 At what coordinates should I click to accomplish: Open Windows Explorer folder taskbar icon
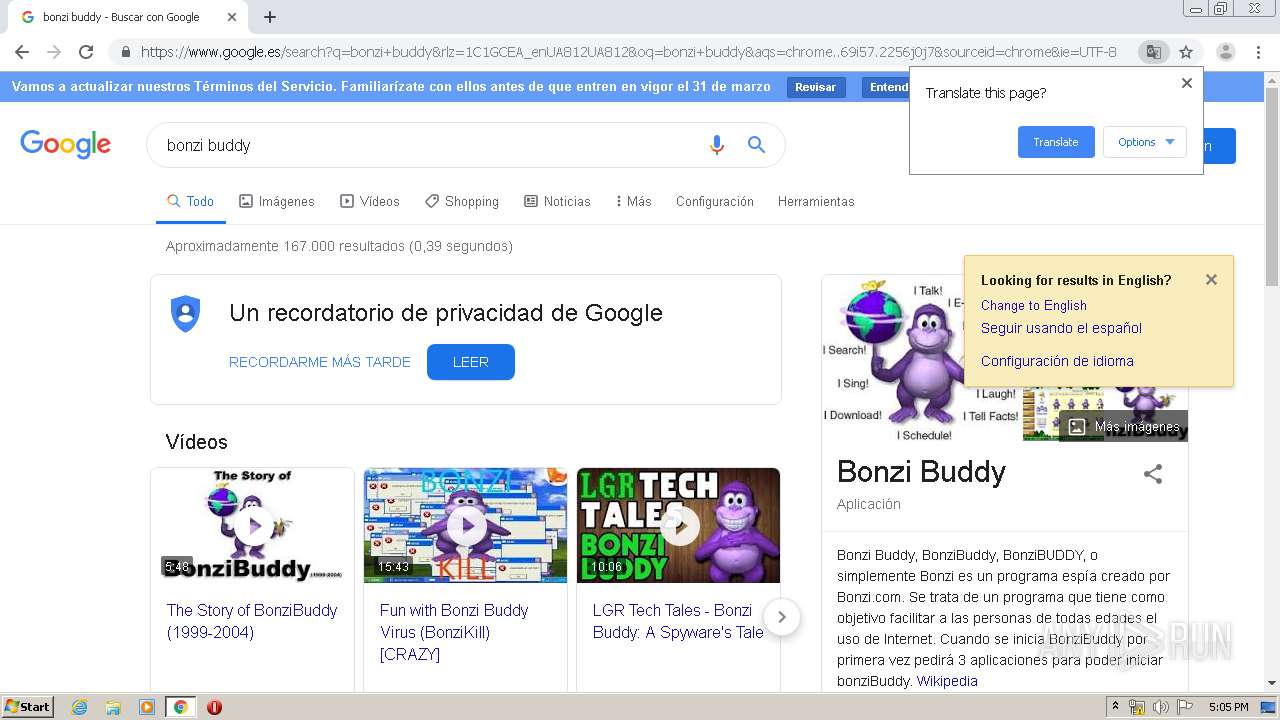[113, 707]
